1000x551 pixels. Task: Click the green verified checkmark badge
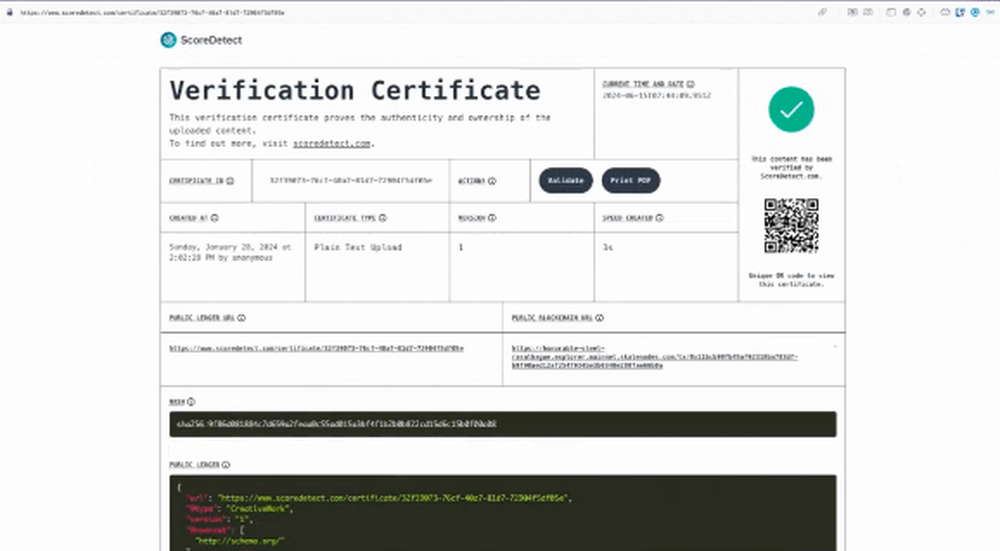tap(791, 110)
